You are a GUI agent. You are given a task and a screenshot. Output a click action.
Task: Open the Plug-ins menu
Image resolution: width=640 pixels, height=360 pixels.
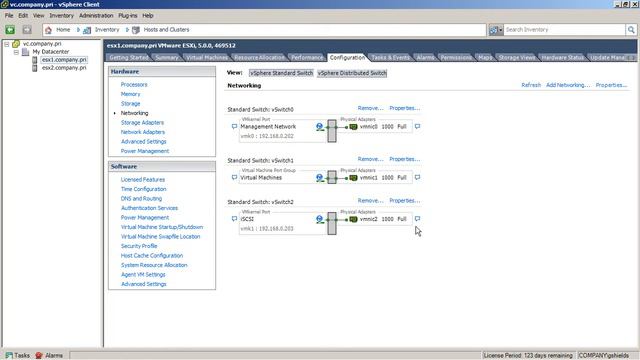point(128,16)
